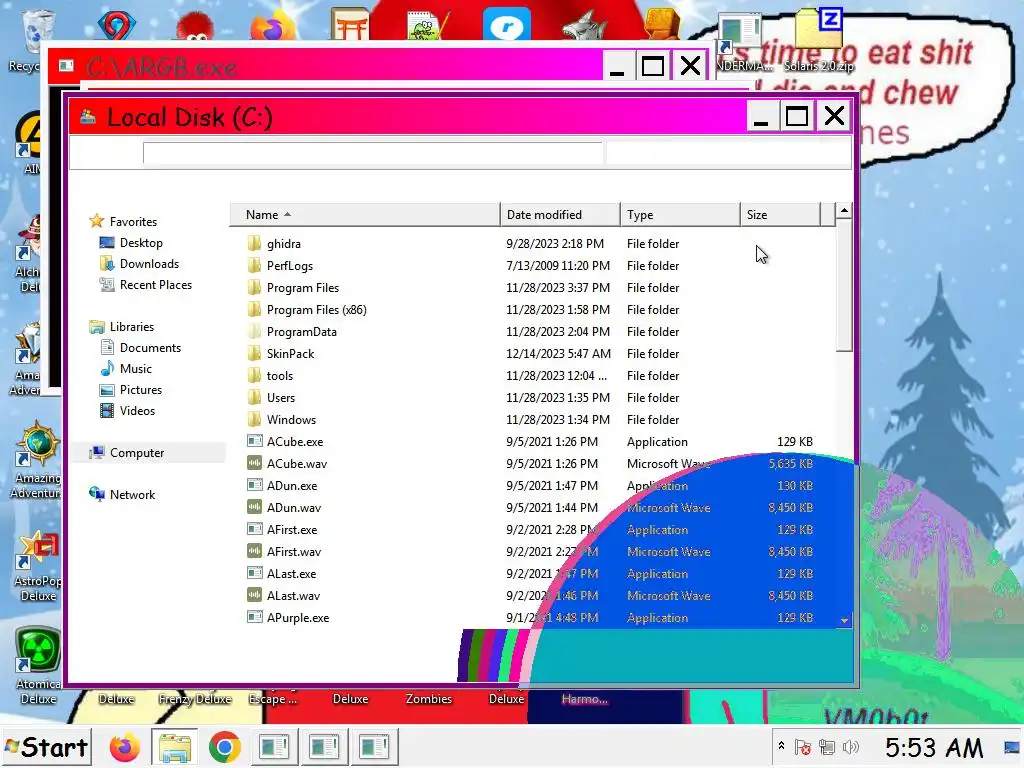This screenshot has height=768, width=1024.
Task: Open Solaris 2.0.zip desktop icon
Action: [x=819, y=39]
